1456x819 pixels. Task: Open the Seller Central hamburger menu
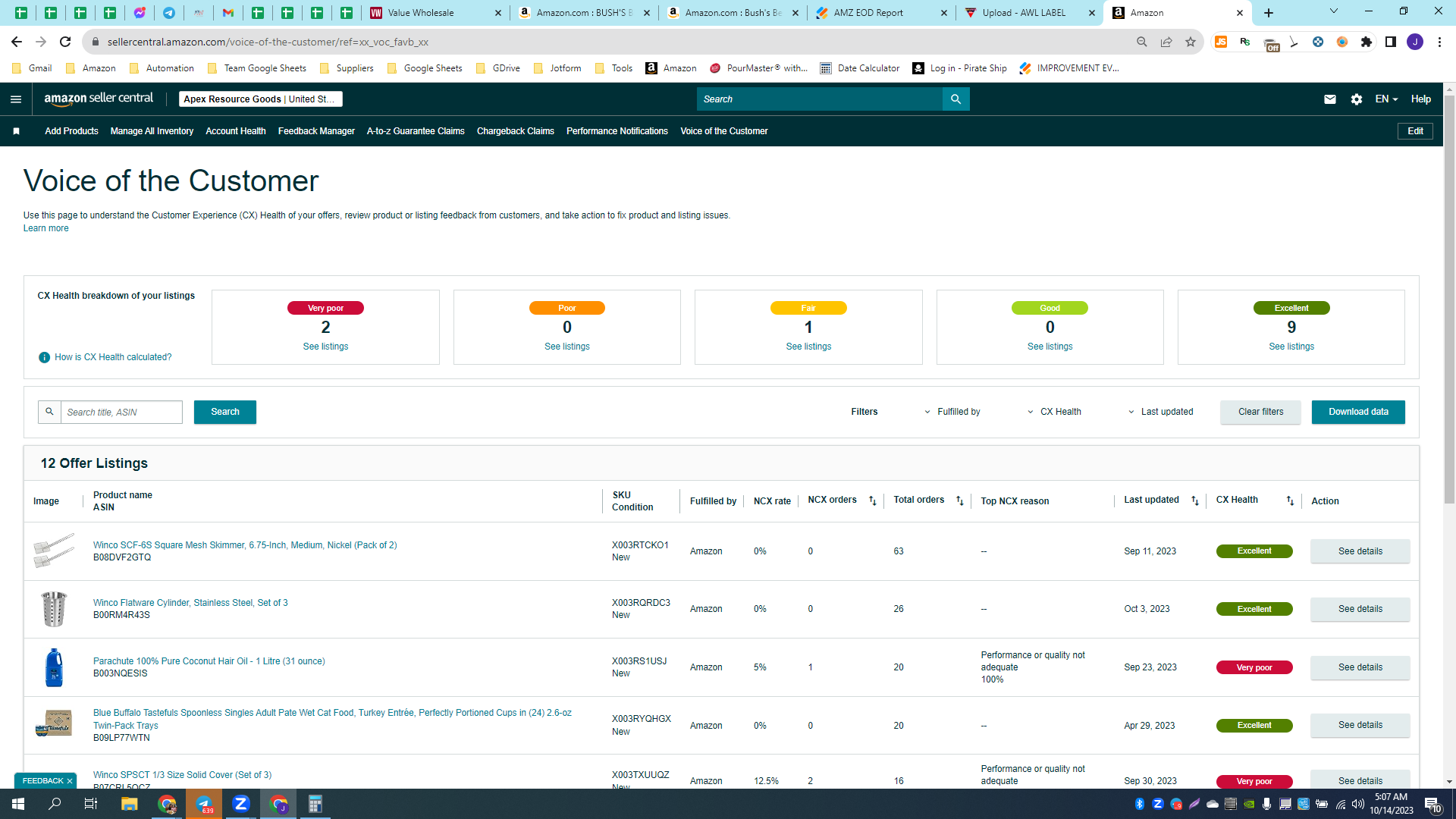click(16, 99)
